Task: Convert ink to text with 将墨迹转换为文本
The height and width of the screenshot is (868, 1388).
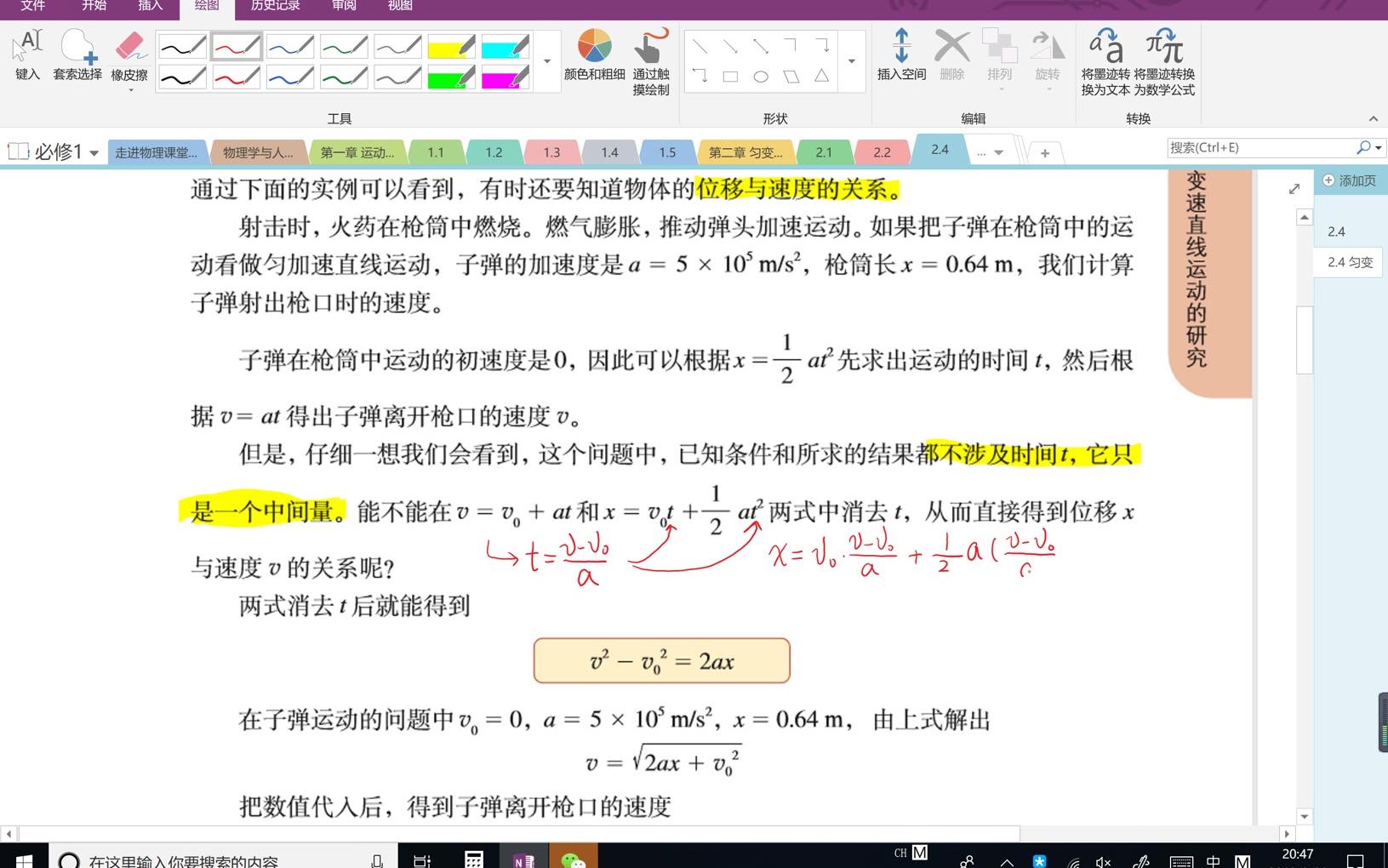Action: [x=1105, y=60]
